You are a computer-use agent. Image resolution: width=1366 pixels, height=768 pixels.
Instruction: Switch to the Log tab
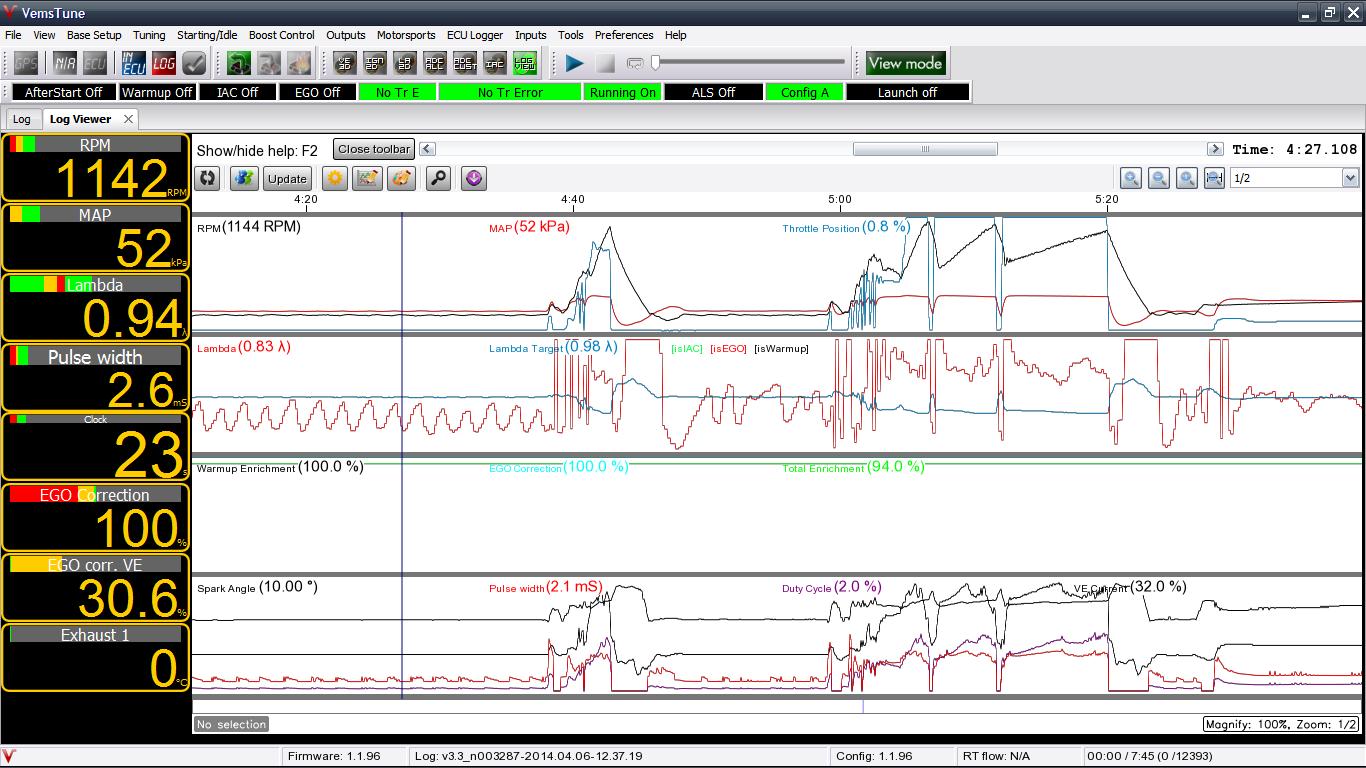pos(22,119)
